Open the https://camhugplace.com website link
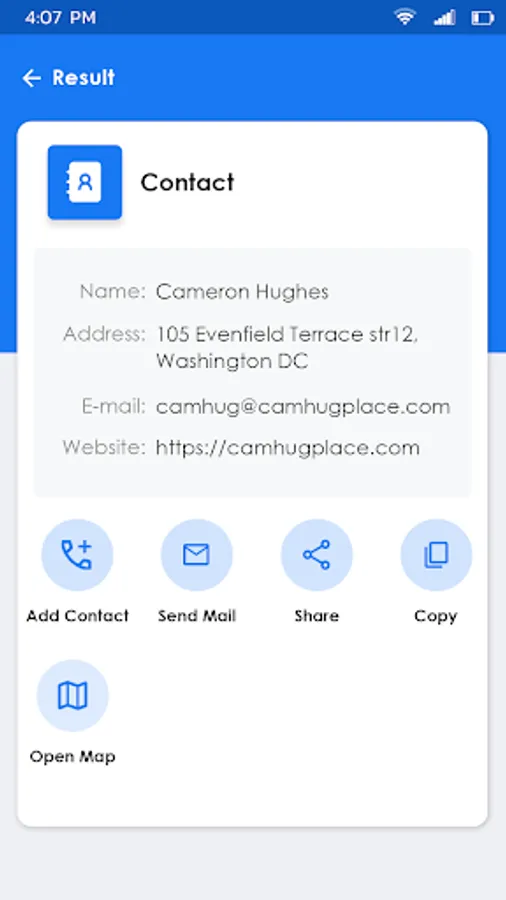 pos(287,448)
